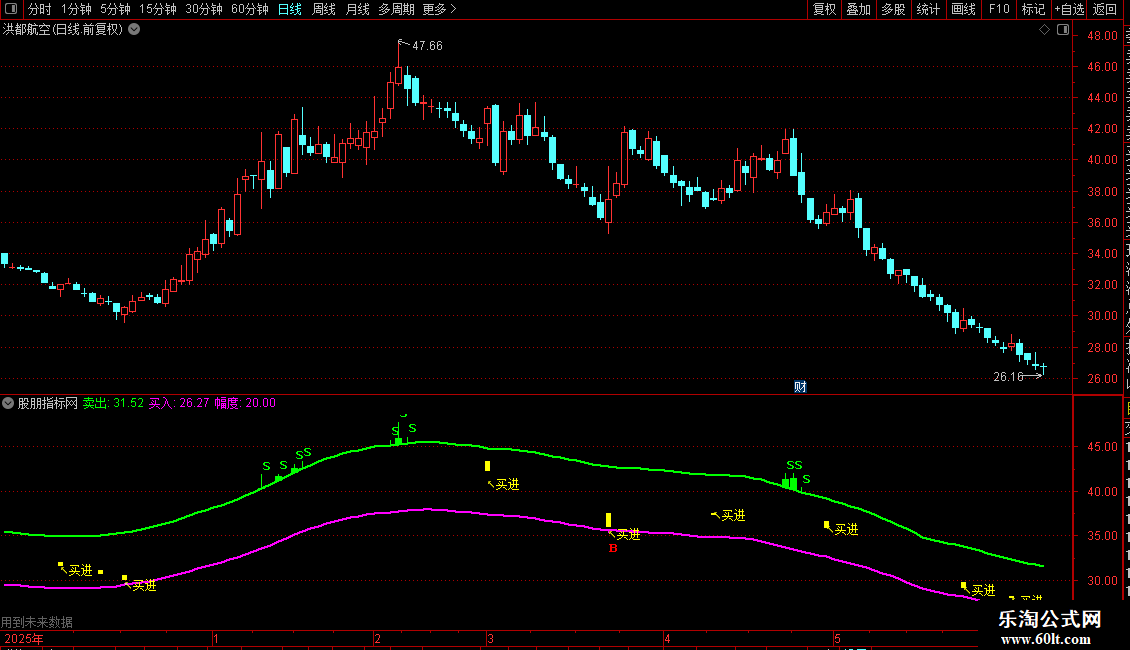Switch to 月线 monthly chart
Image resolution: width=1130 pixels, height=650 pixels.
pos(357,9)
